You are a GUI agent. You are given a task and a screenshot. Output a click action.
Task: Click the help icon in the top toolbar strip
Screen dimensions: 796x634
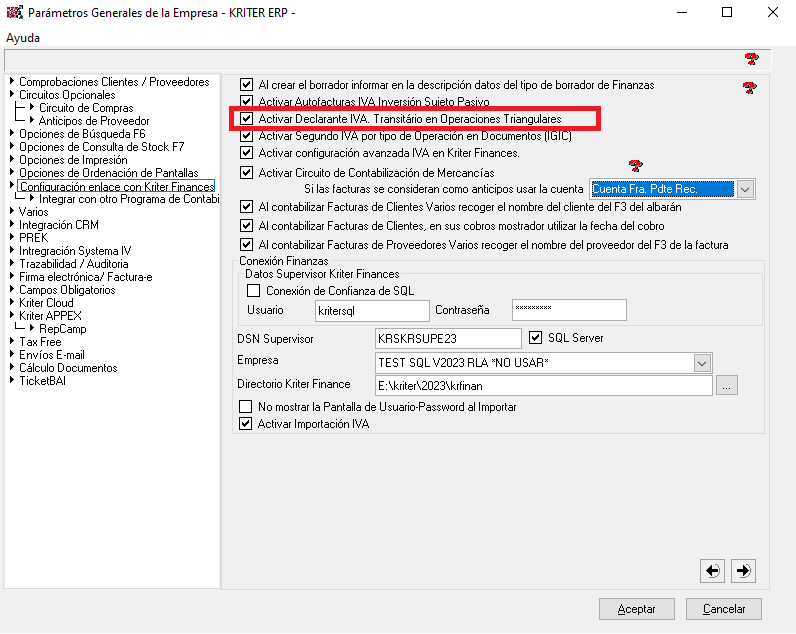[751, 59]
